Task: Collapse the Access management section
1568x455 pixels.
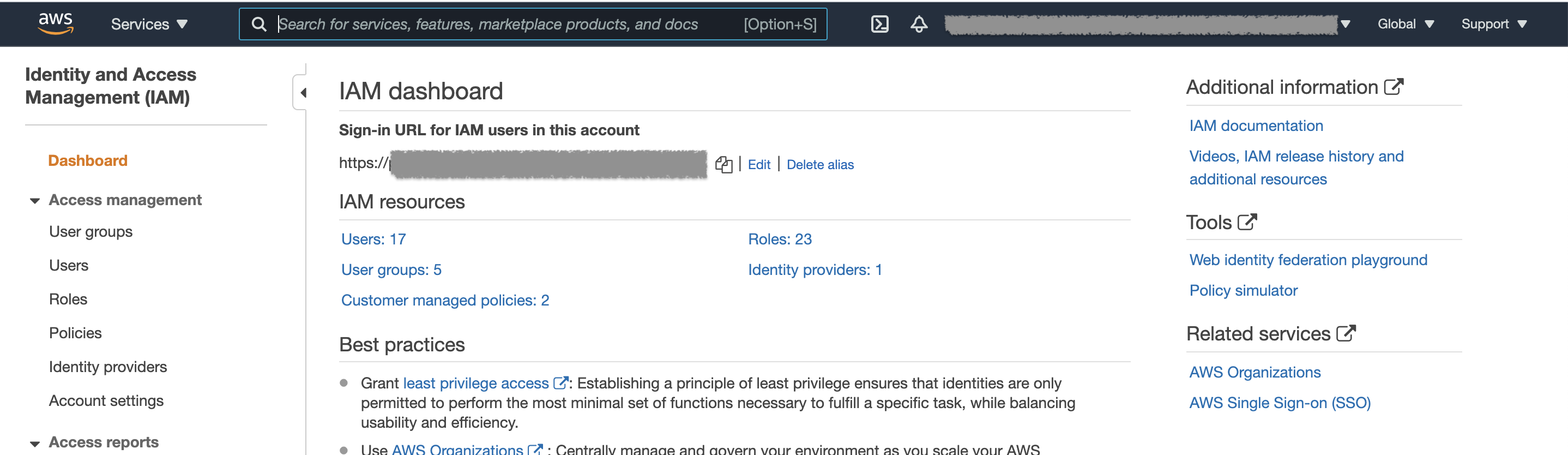Action: 35,200
